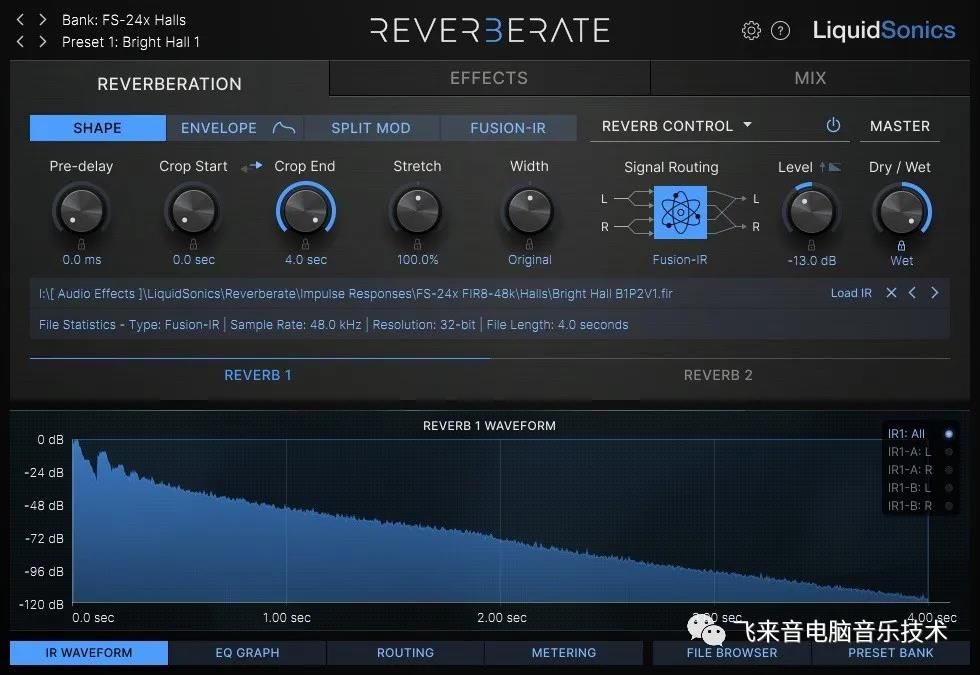
Task: Select IR1: All waveform view
Action: [920, 434]
